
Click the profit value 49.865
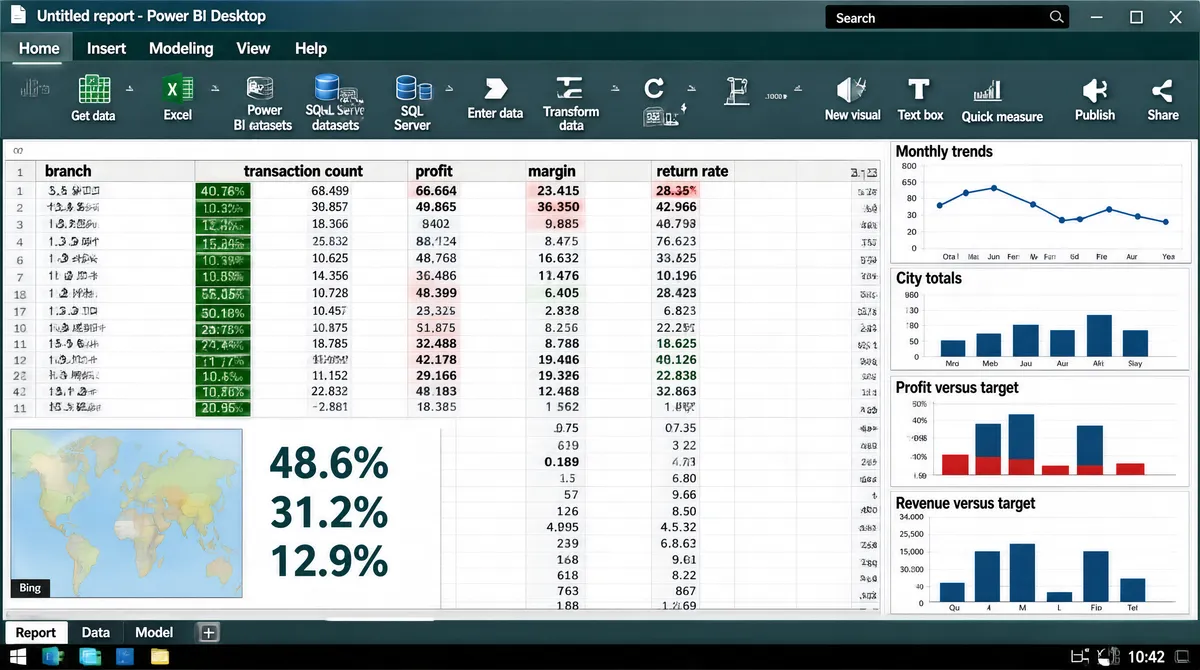click(436, 207)
